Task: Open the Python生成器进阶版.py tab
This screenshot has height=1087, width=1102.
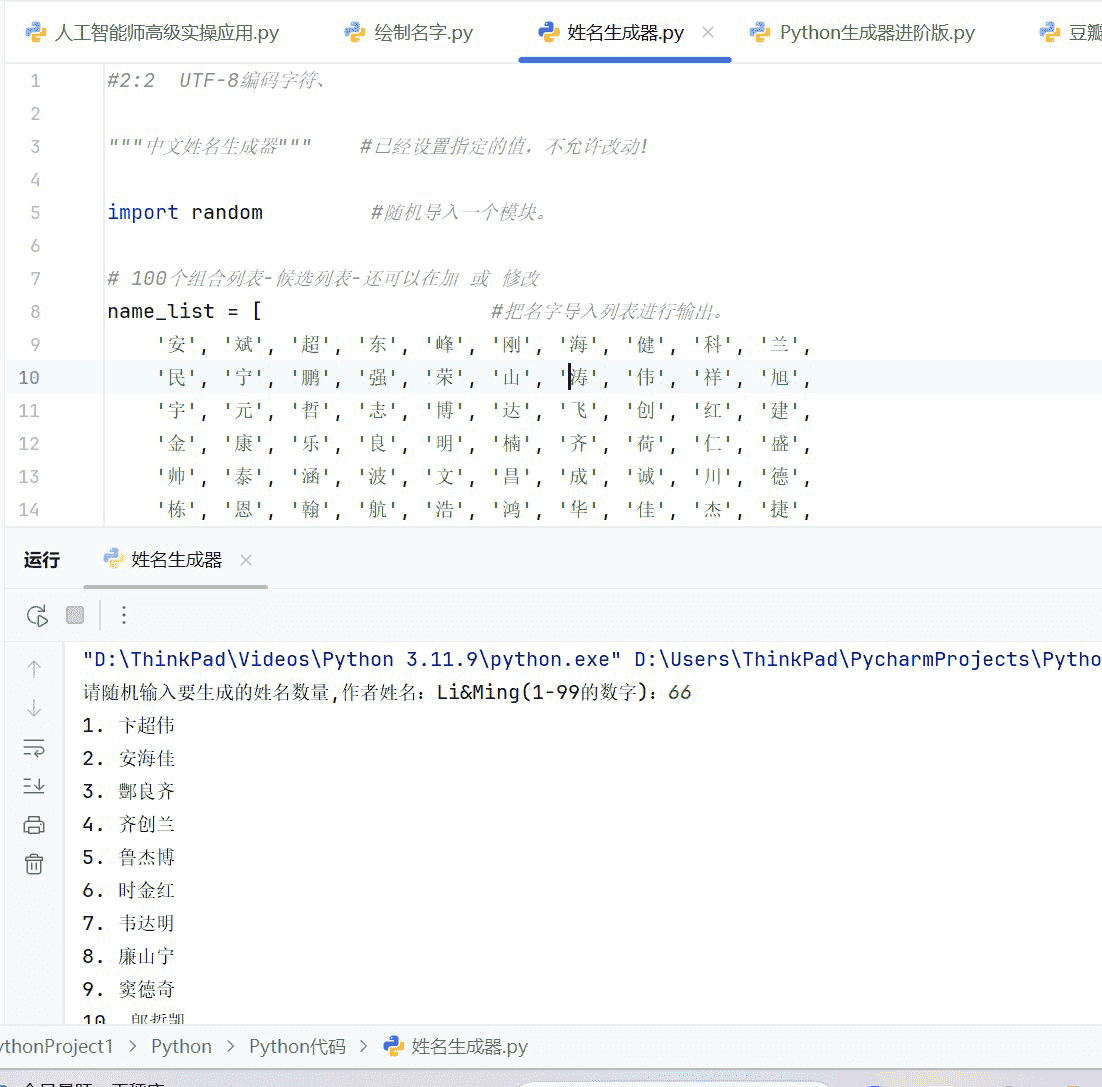Action: (x=862, y=32)
